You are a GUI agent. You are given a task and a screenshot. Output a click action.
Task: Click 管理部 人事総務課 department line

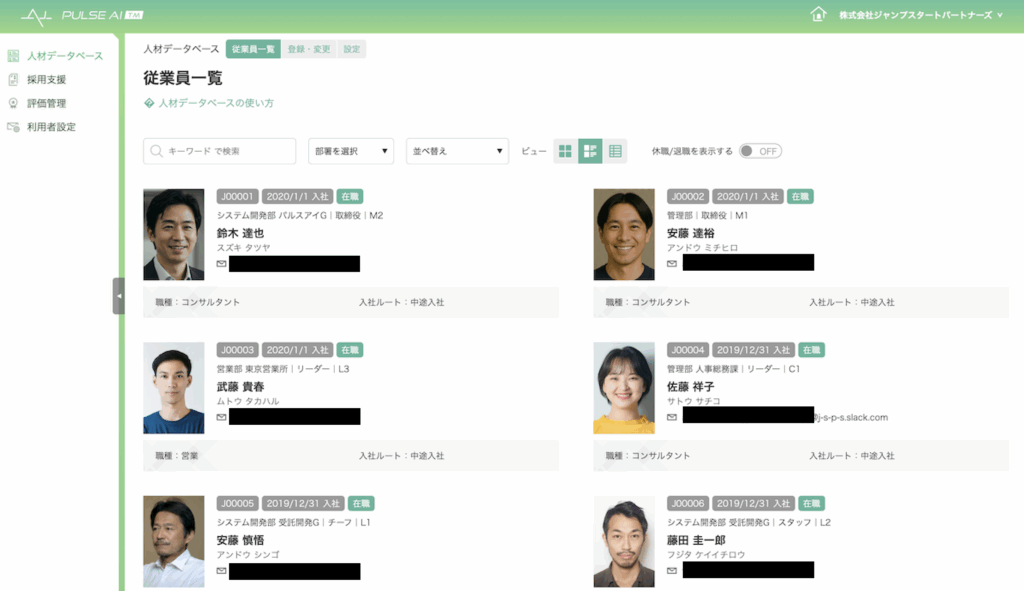point(733,369)
